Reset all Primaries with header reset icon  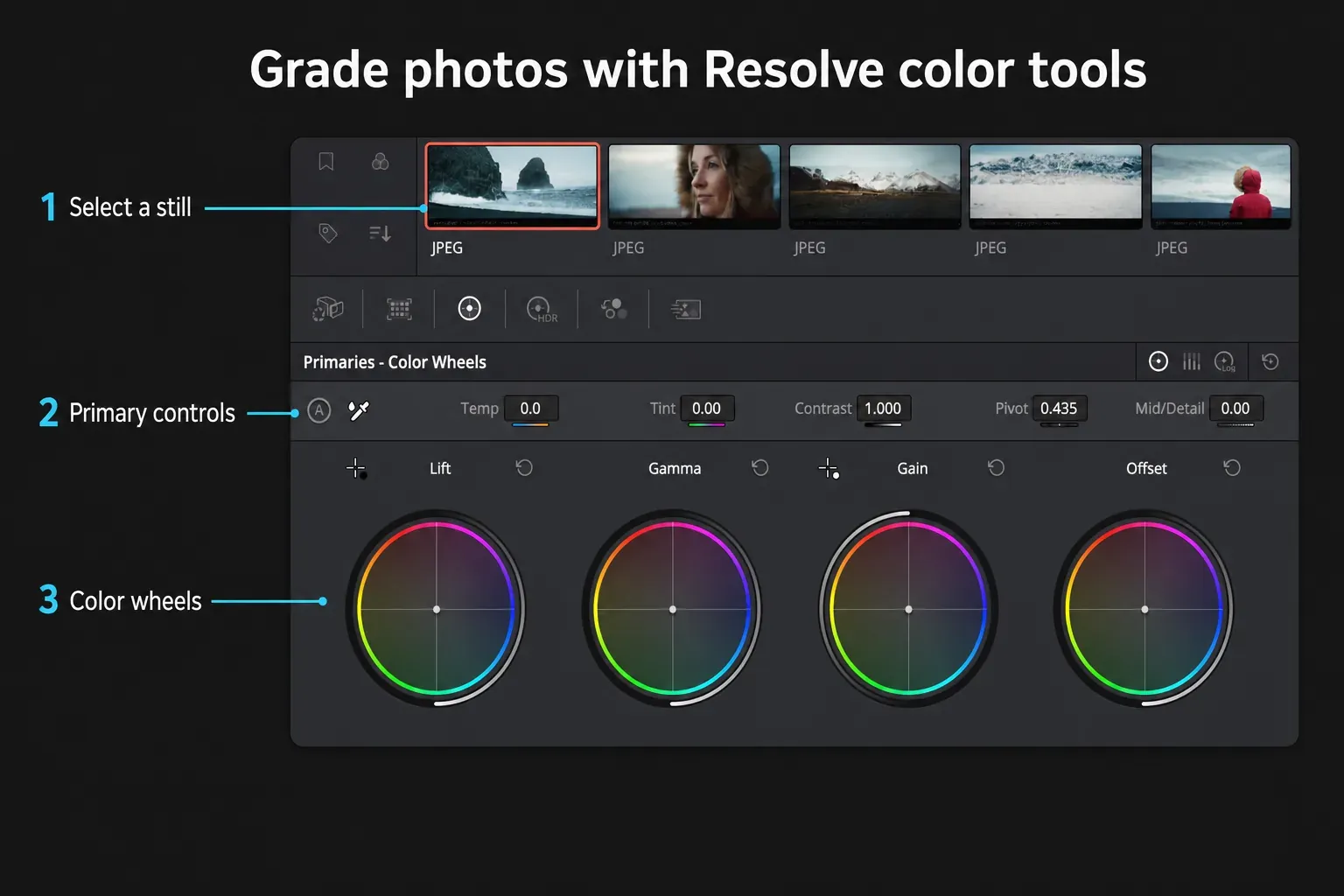coord(1270,361)
